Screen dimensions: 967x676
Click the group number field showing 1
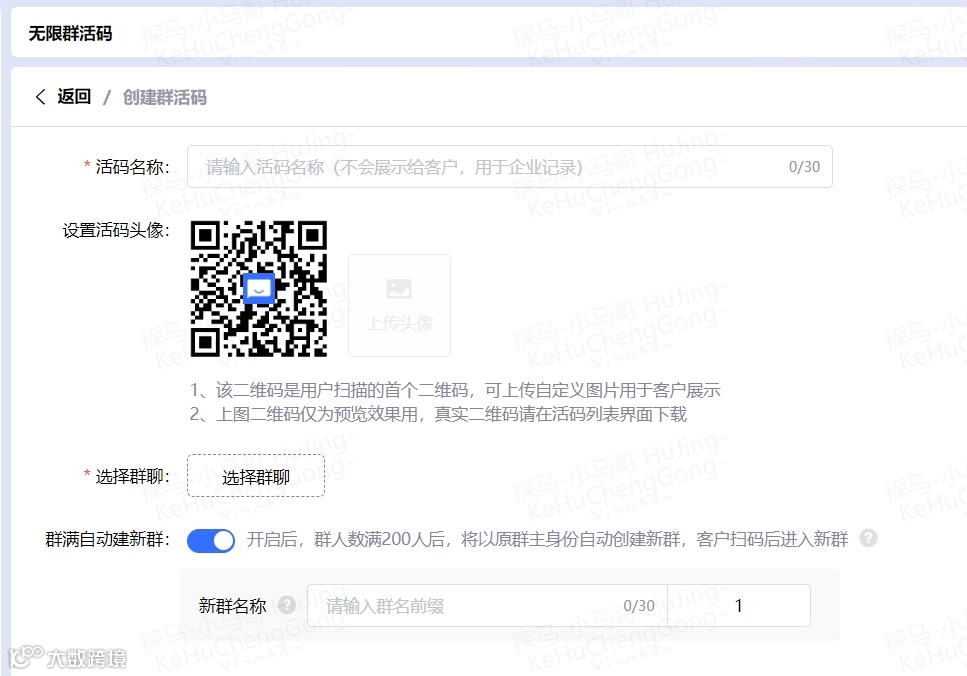[739, 606]
